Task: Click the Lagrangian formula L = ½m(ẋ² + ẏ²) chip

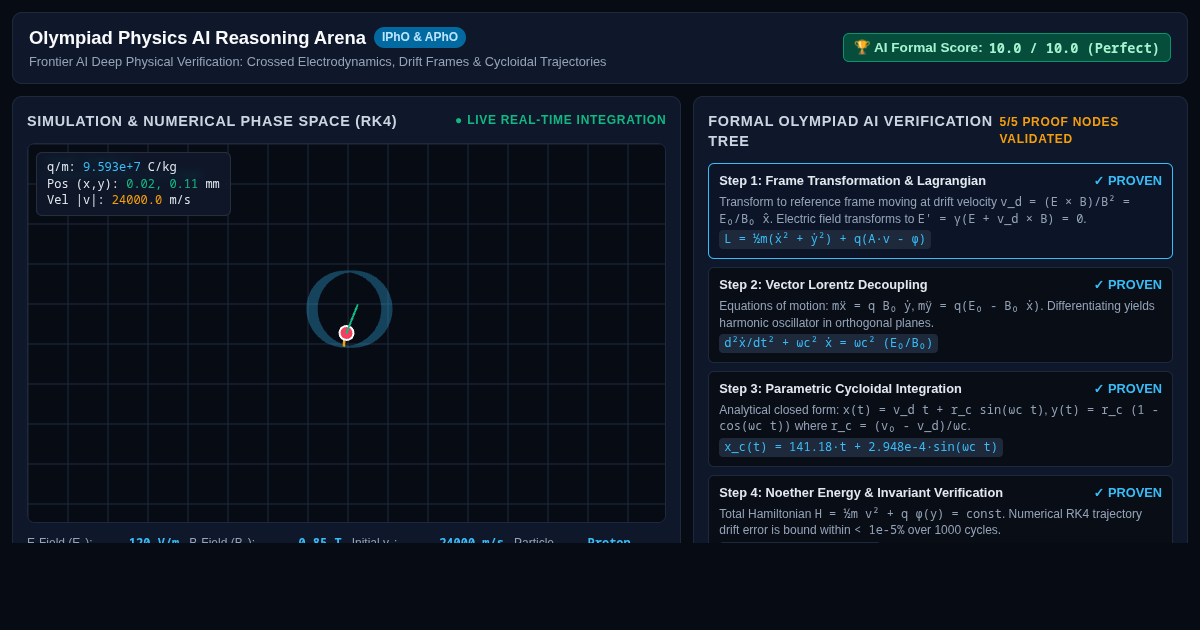Action: tap(825, 240)
